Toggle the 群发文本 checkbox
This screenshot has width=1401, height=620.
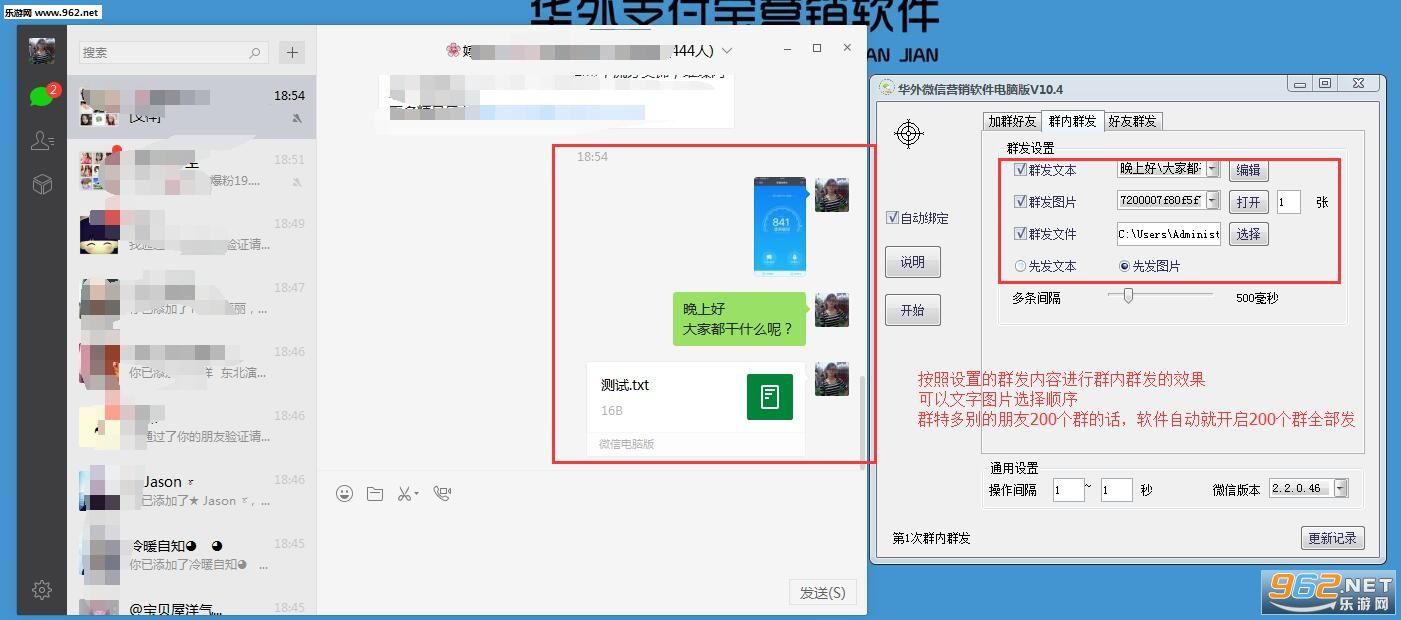(x=1021, y=170)
